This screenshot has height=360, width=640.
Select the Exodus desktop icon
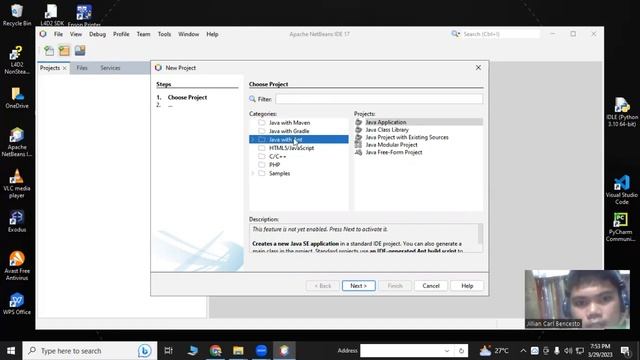17,222
